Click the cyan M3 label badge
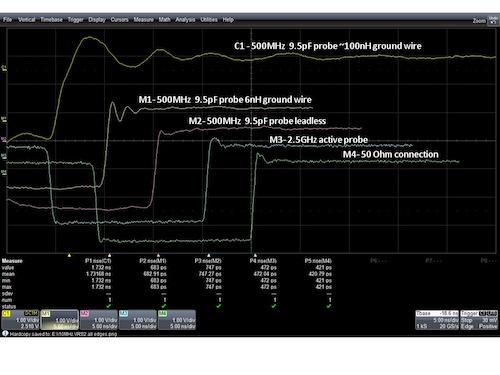The image size is (500, 375). 124,314
